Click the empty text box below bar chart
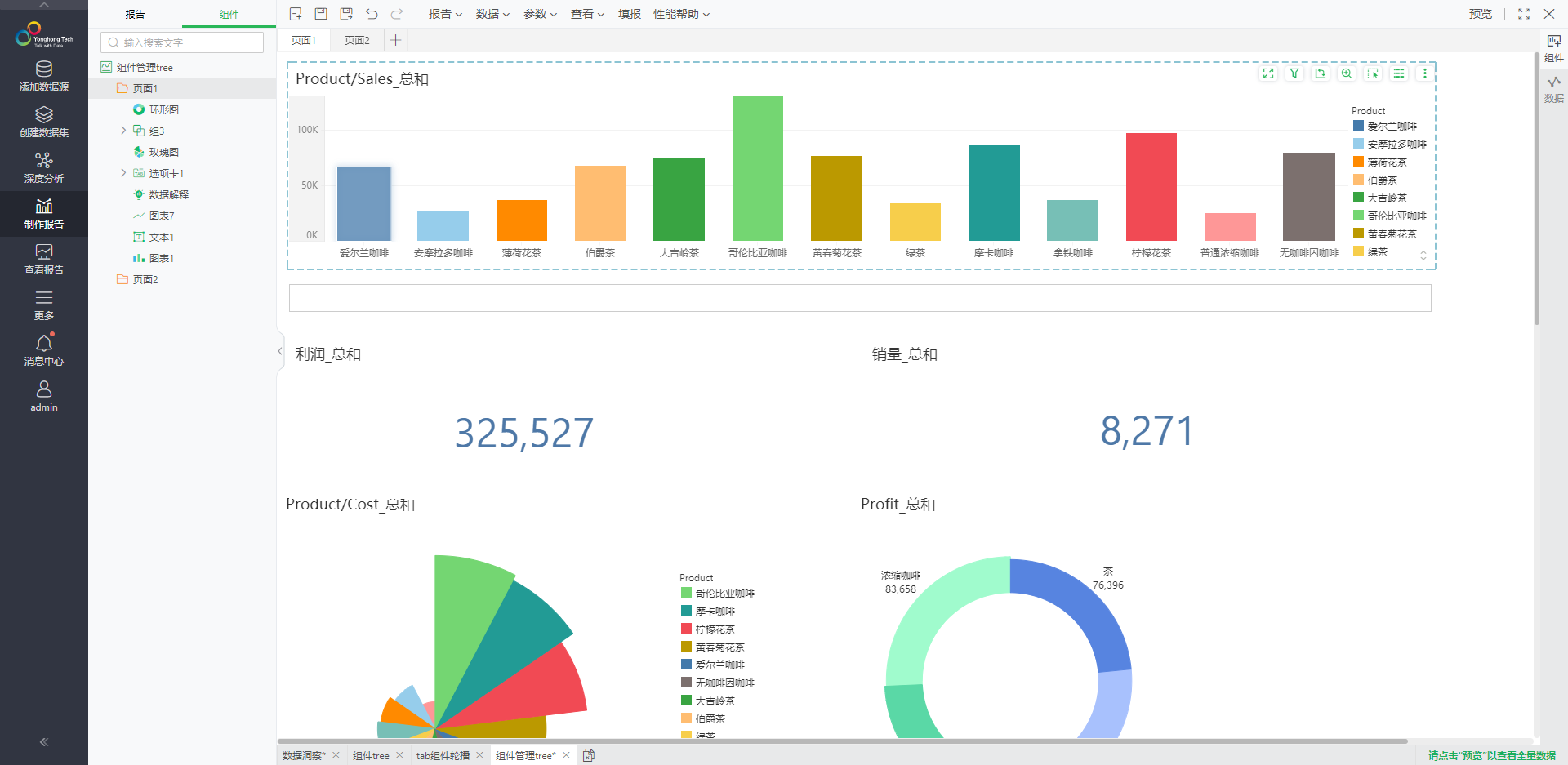Viewport: 1568px width, 765px height. (x=860, y=298)
